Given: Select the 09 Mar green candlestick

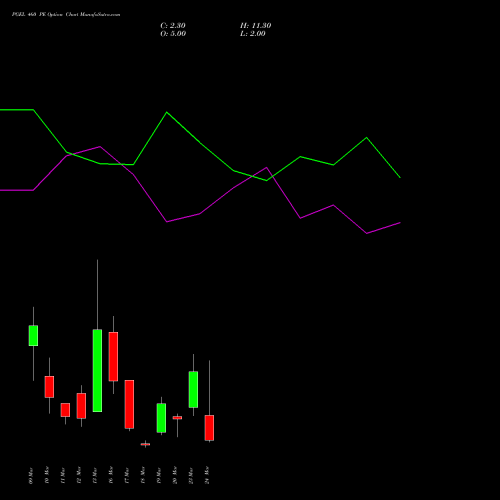Looking at the screenshot, I should [33, 335].
